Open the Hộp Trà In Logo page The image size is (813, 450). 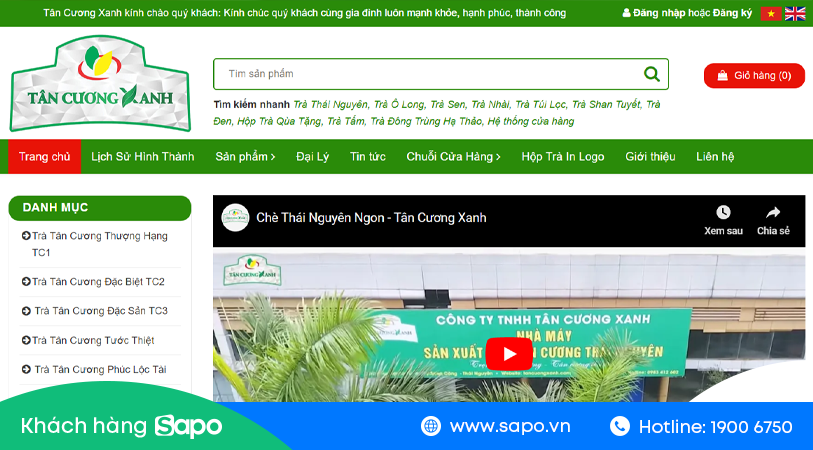(x=562, y=157)
